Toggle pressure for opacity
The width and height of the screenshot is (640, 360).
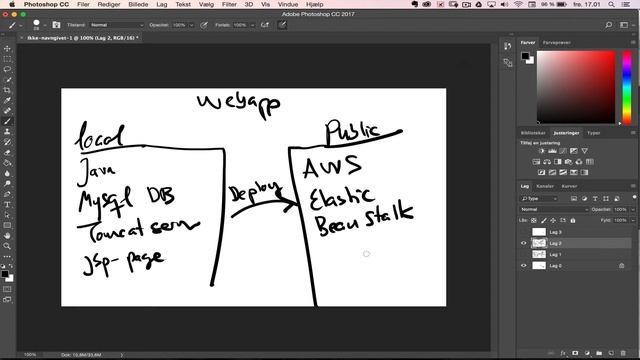204,25
